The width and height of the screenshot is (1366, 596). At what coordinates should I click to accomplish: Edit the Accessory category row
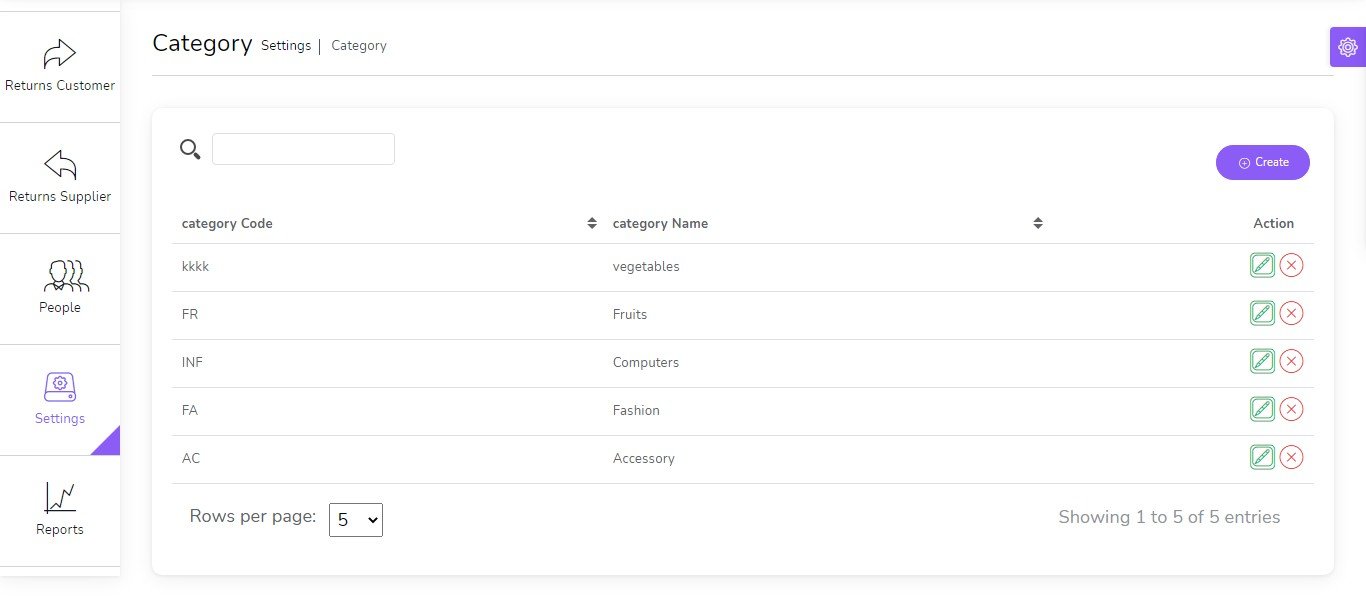[x=1262, y=457]
